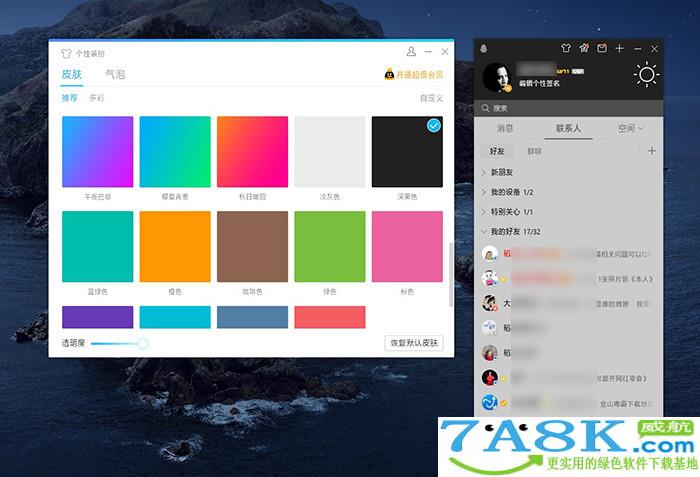Select the 推荐 skin category
Image resolution: width=700 pixels, height=477 pixels.
coord(69,98)
